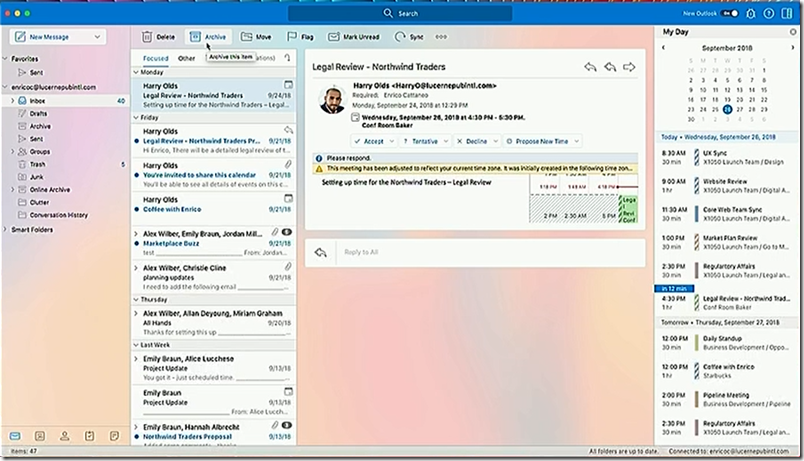Compose with the New Message button
This screenshot has width=804, height=461.
click(x=50, y=37)
